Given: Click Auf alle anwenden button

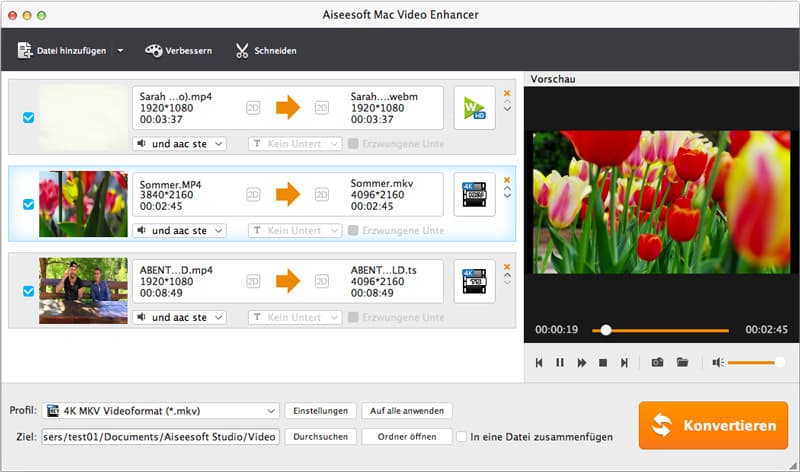Looking at the screenshot, I should [407, 411].
